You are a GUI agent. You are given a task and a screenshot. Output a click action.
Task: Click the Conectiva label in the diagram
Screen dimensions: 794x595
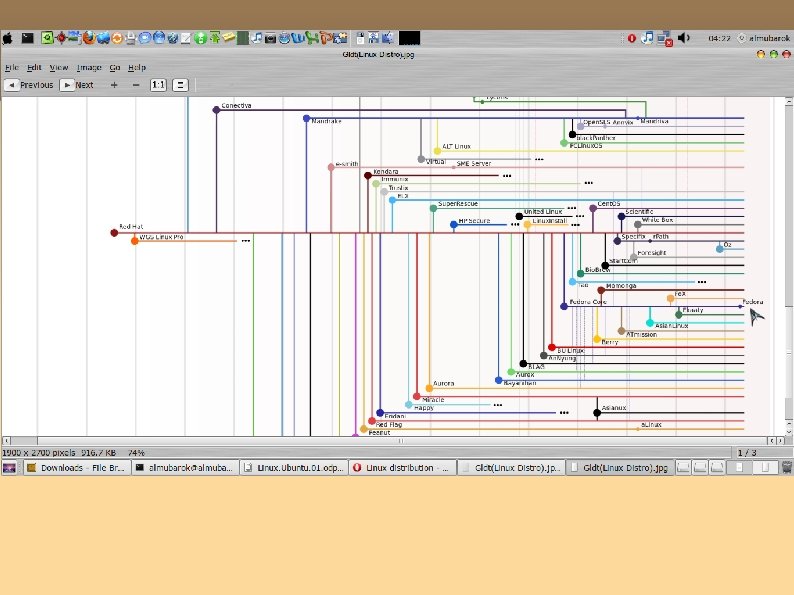point(236,105)
